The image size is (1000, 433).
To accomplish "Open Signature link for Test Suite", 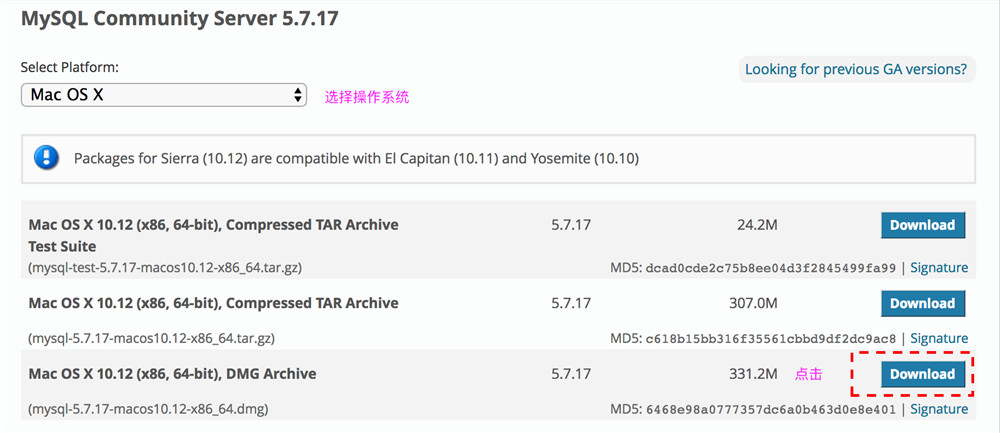I will 939,267.
